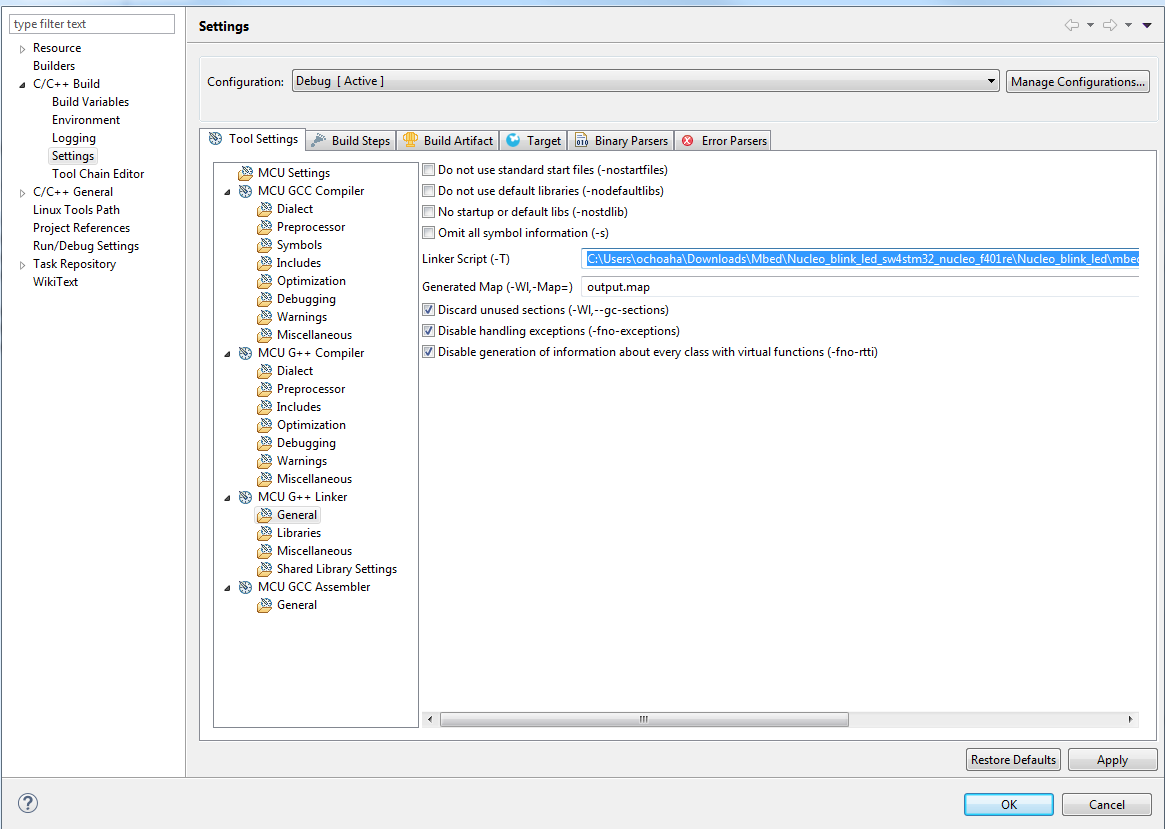The height and width of the screenshot is (829, 1165).
Task: Click the back navigation arrow icon
Action: (1072, 26)
